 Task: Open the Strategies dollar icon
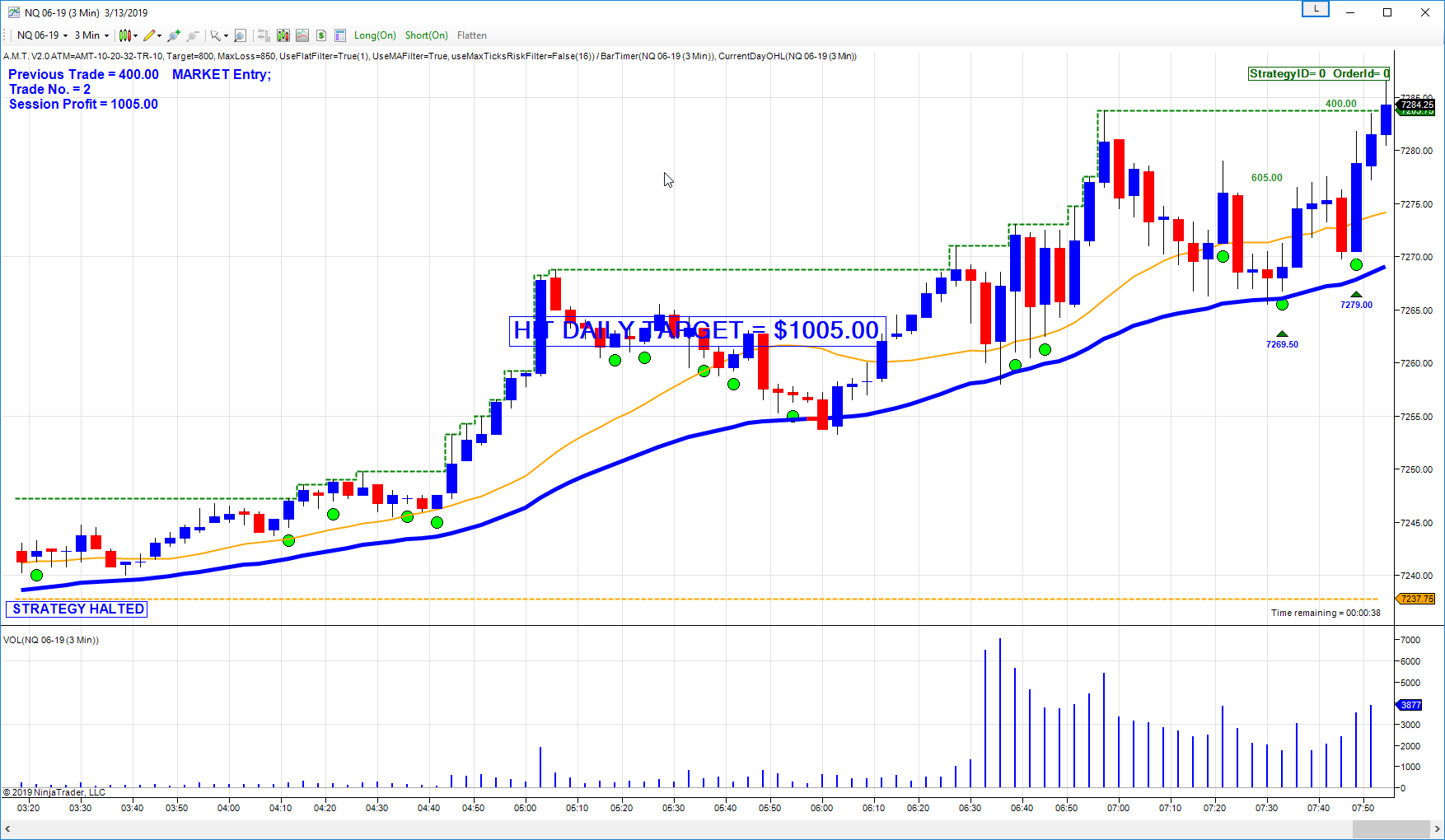[x=321, y=35]
